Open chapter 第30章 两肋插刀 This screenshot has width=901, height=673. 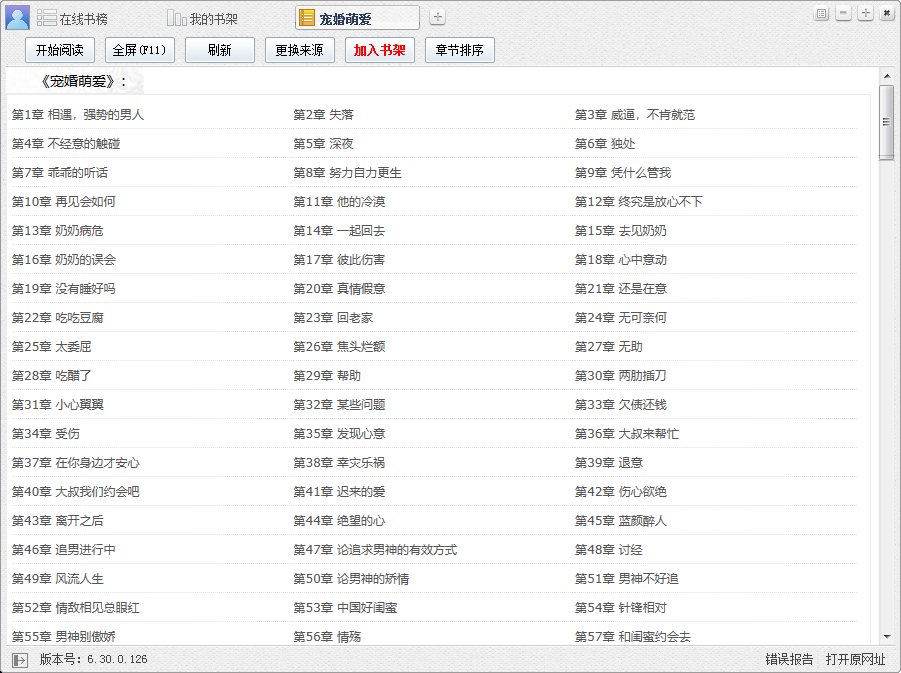620,376
